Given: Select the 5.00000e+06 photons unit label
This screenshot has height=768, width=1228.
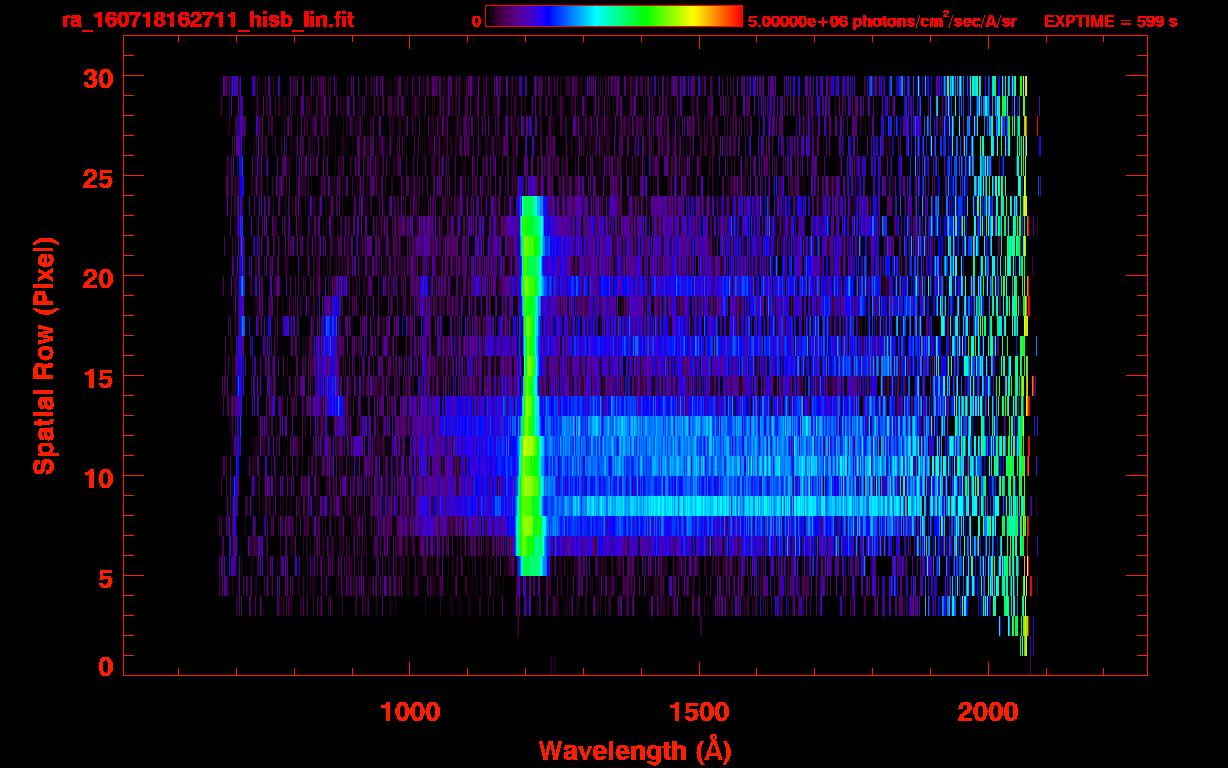Looking at the screenshot, I should pos(882,21).
